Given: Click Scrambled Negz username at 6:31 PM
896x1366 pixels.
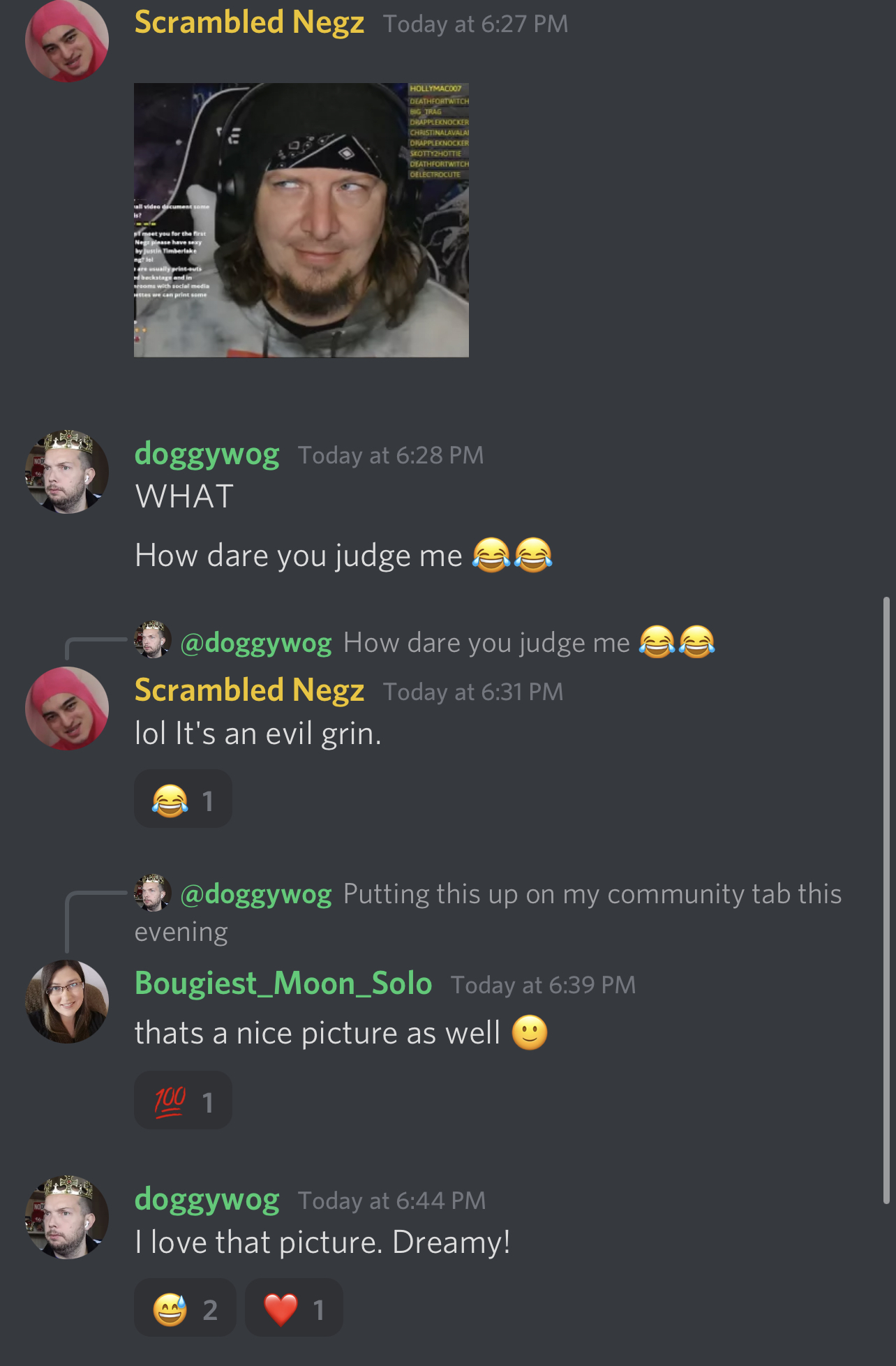Looking at the screenshot, I should (249, 690).
